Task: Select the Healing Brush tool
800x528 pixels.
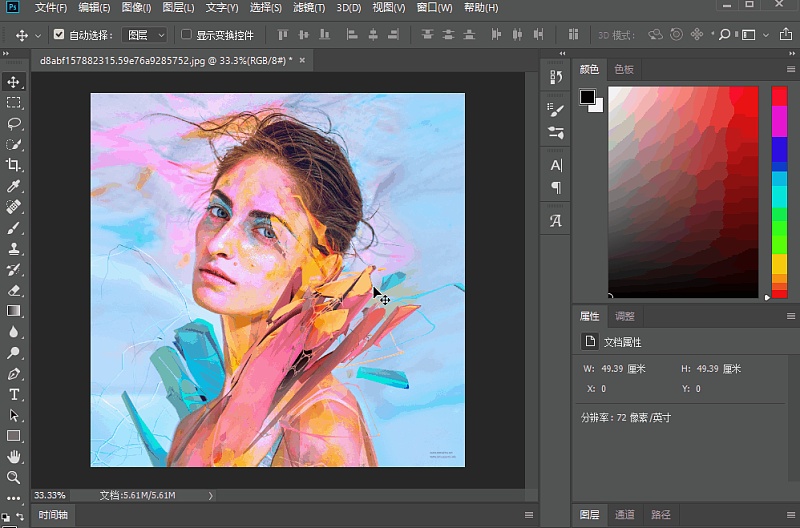Action: [x=14, y=207]
